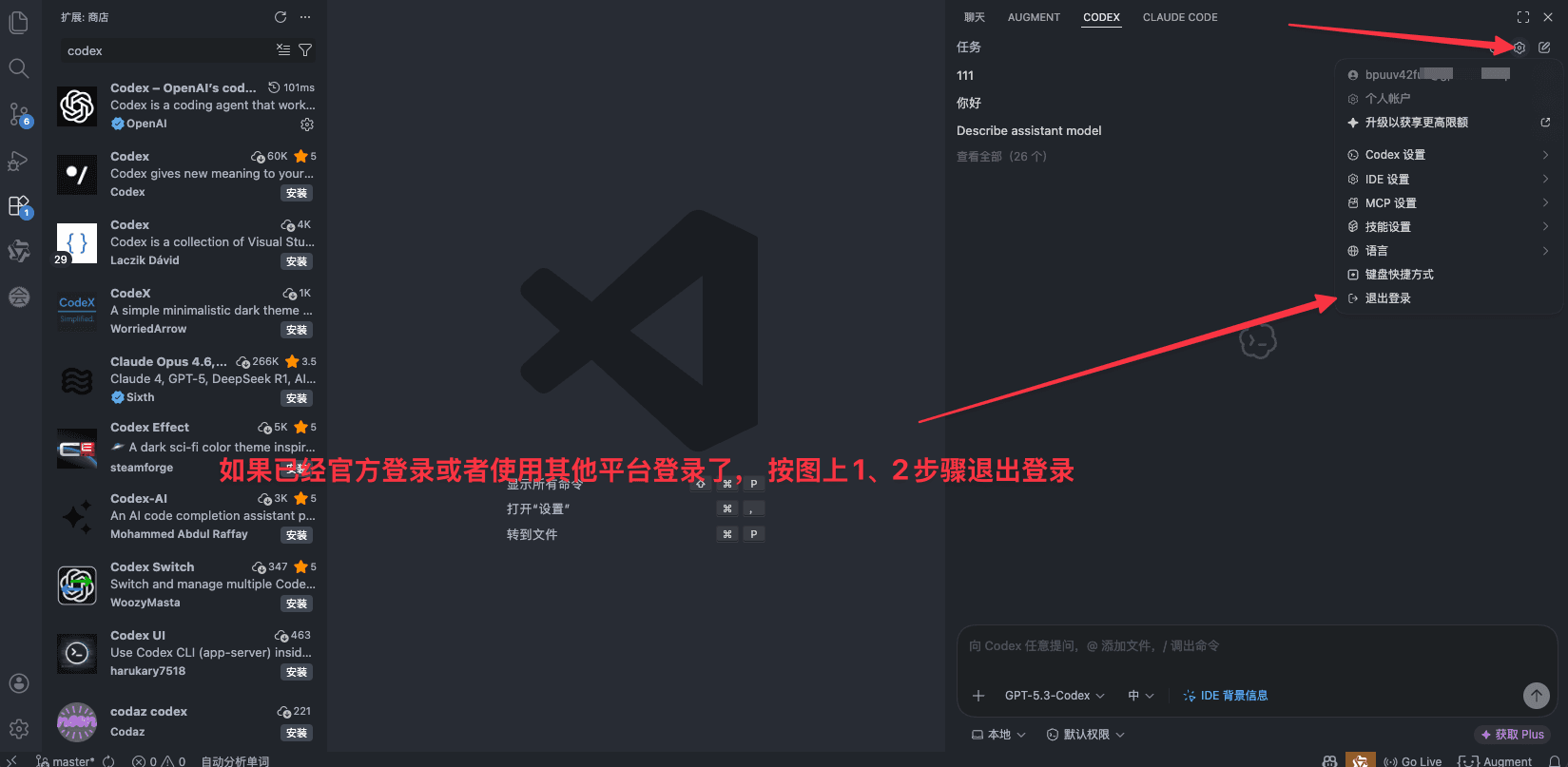Open the Accounts icon in activity bar
Image resolution: width=1568 pixels, height=767 pixels.
tap(18, 683)
